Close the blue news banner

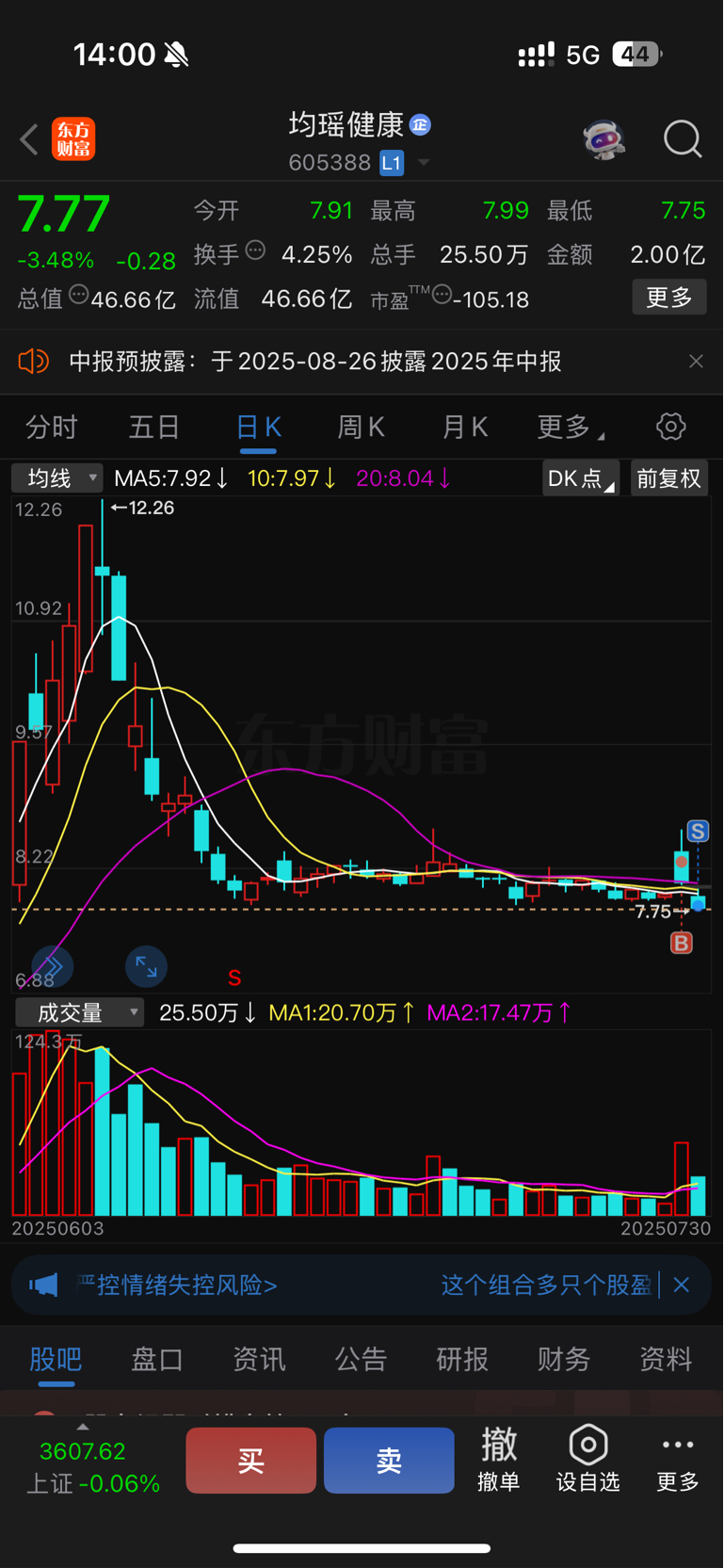[x=682, y=1285]
